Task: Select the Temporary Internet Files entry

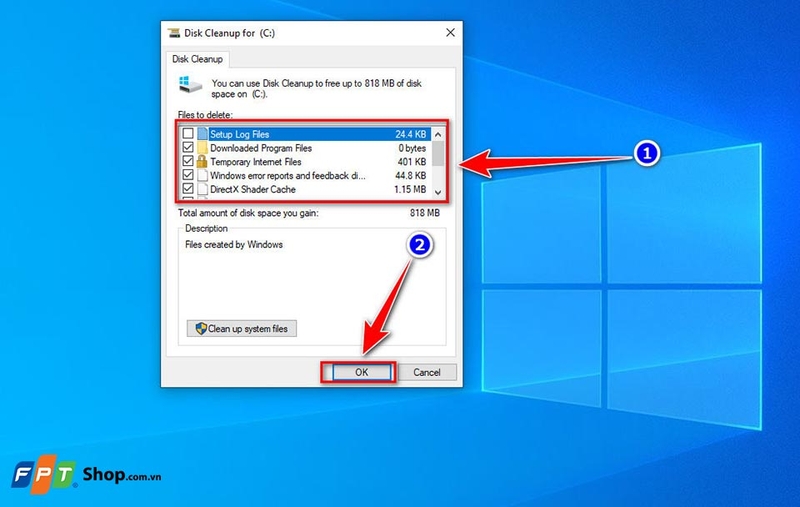Action: click(256, 162)
